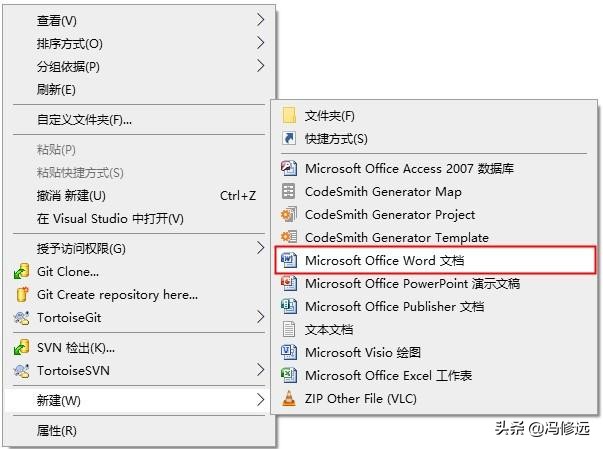Viewport: 603px width, 449px height.
Task: Click the VLC cone ZIP file icon
Action: [x=289, y=398]
